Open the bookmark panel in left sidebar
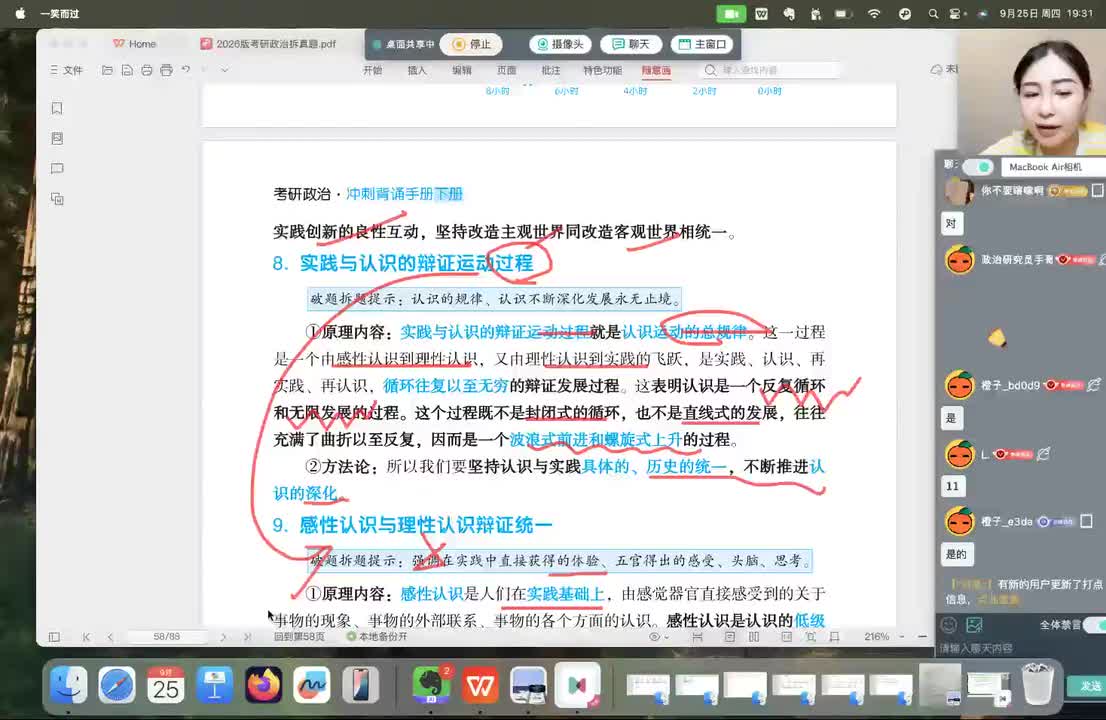This screenshot has width=1106, height=720. [57, 108]
